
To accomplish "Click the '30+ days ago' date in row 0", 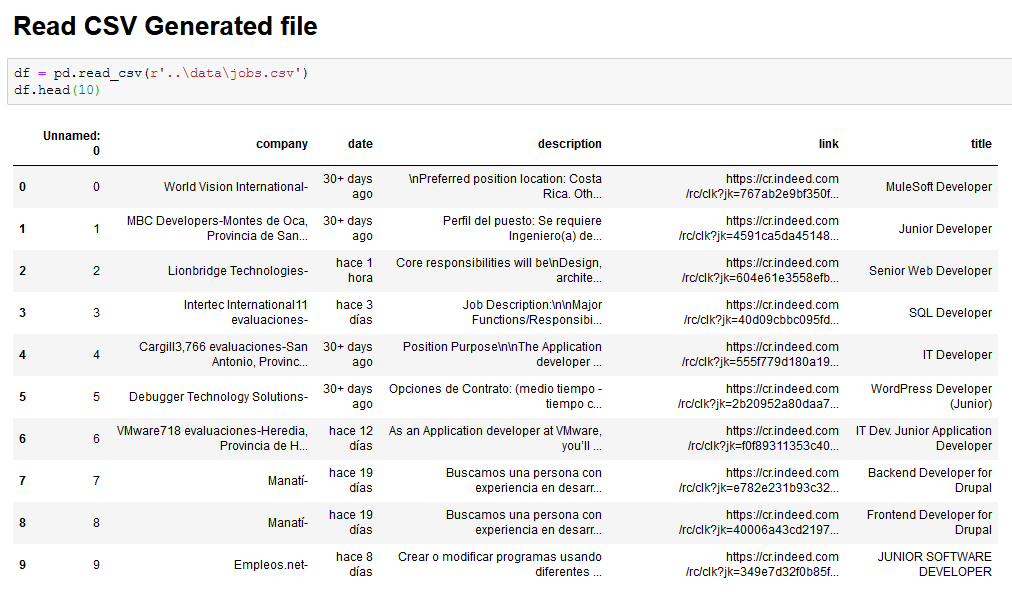I will (347, 187).
